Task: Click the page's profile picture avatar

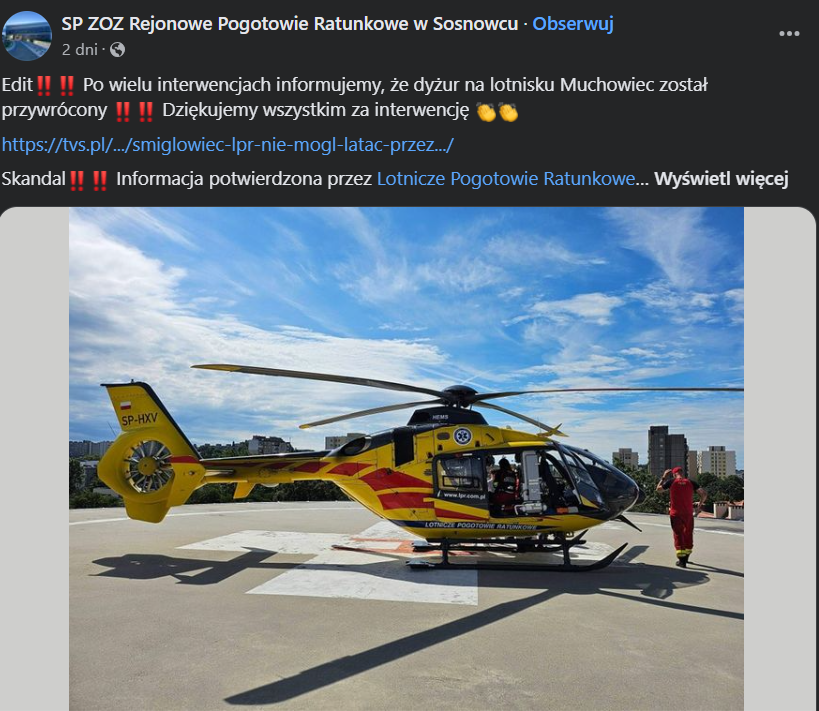Action: click(x=27, y=36)
